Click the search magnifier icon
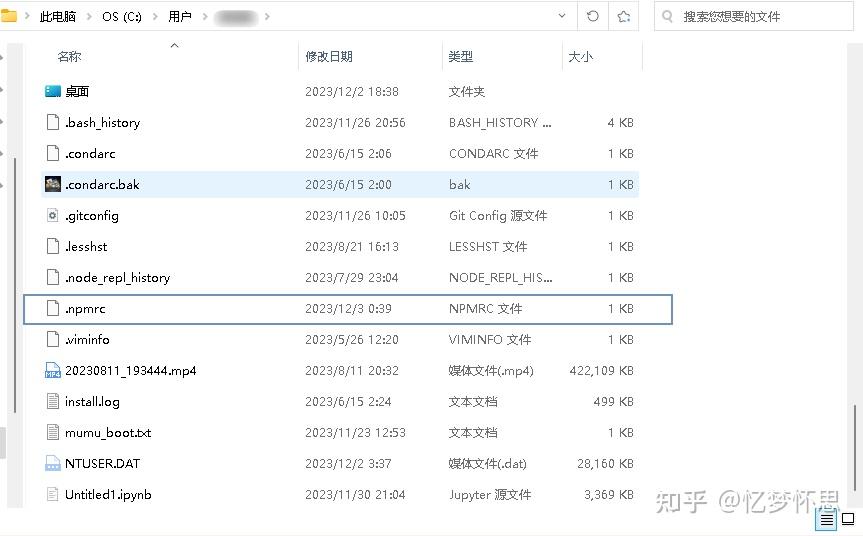The width and height of the screenshot is (863, 536). pos(668,16)
